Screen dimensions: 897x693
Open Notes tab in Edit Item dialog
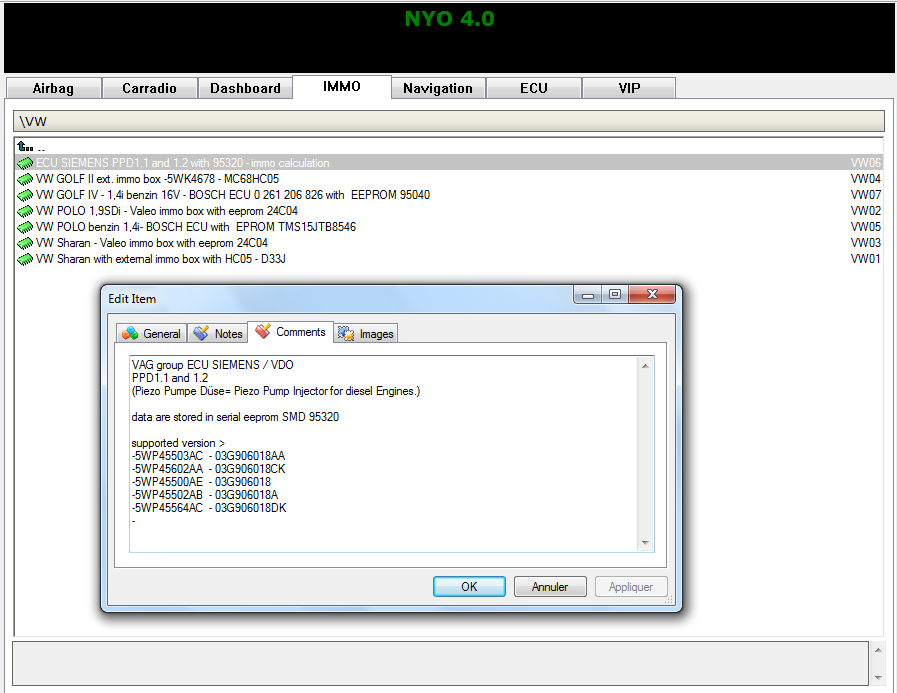click(x=217, y=333)
